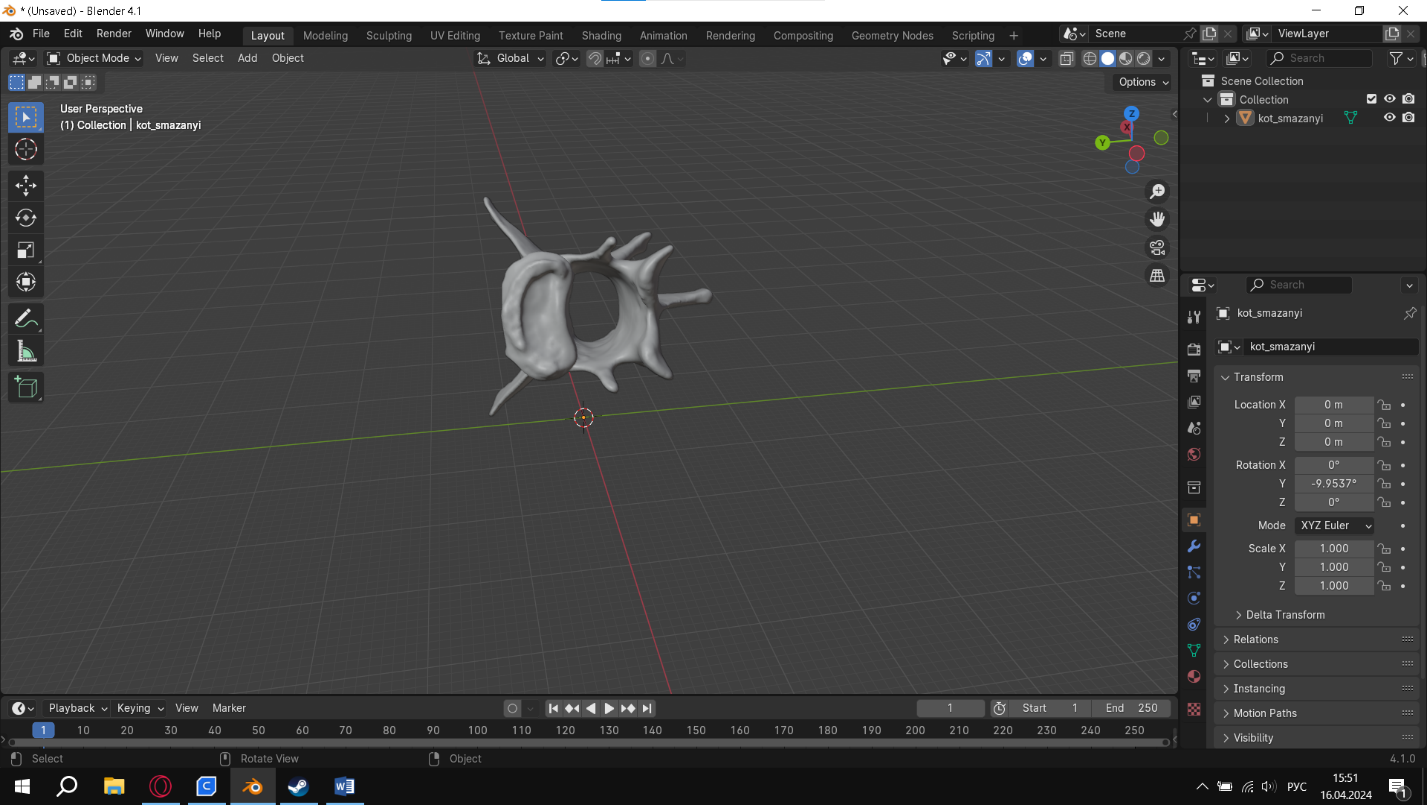
Task: Open the Modifiers wrench tab in Properties
Action: pos(1193,546)
